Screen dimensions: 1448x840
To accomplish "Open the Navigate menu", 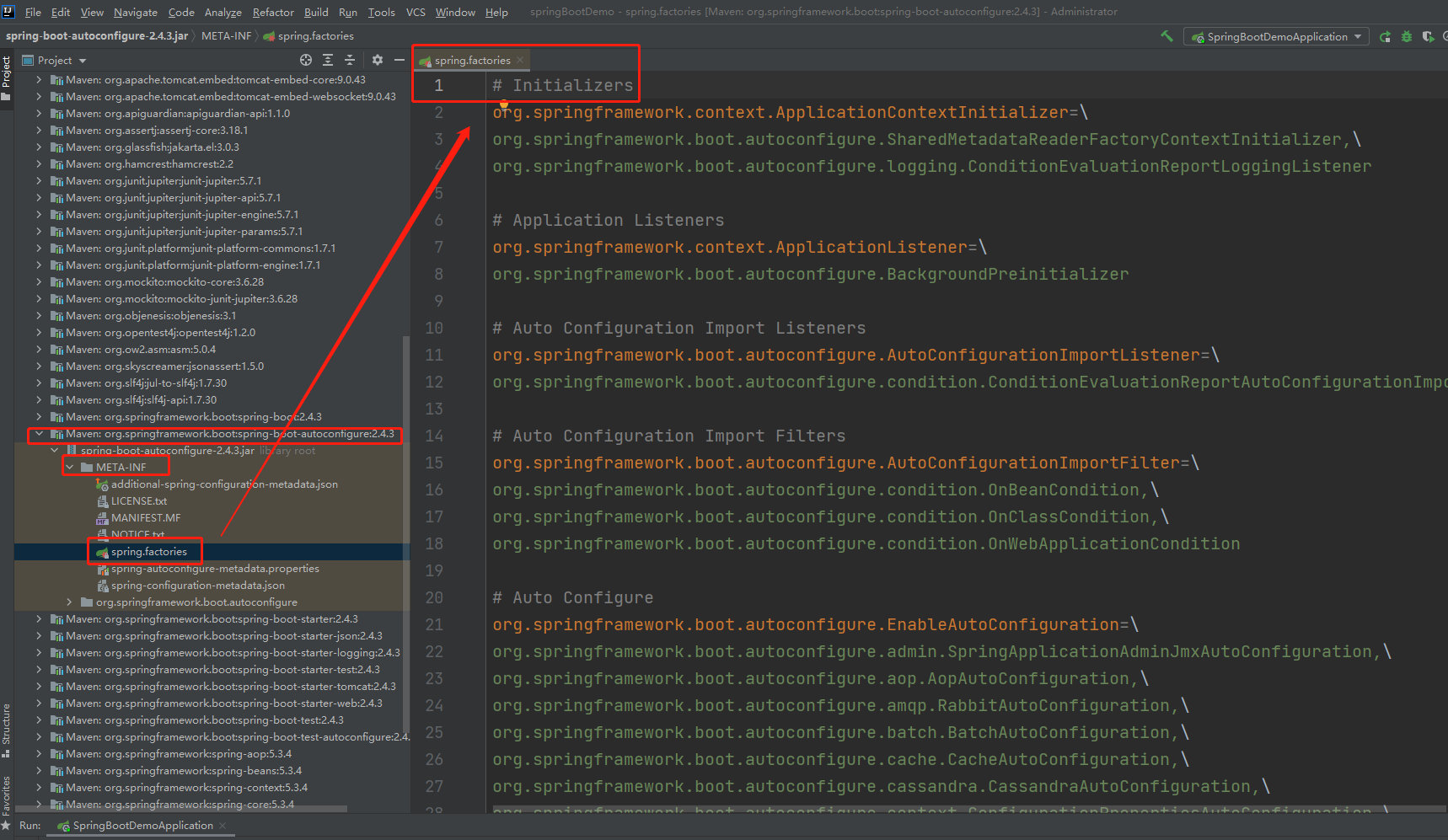I will [x=136, y=12].
